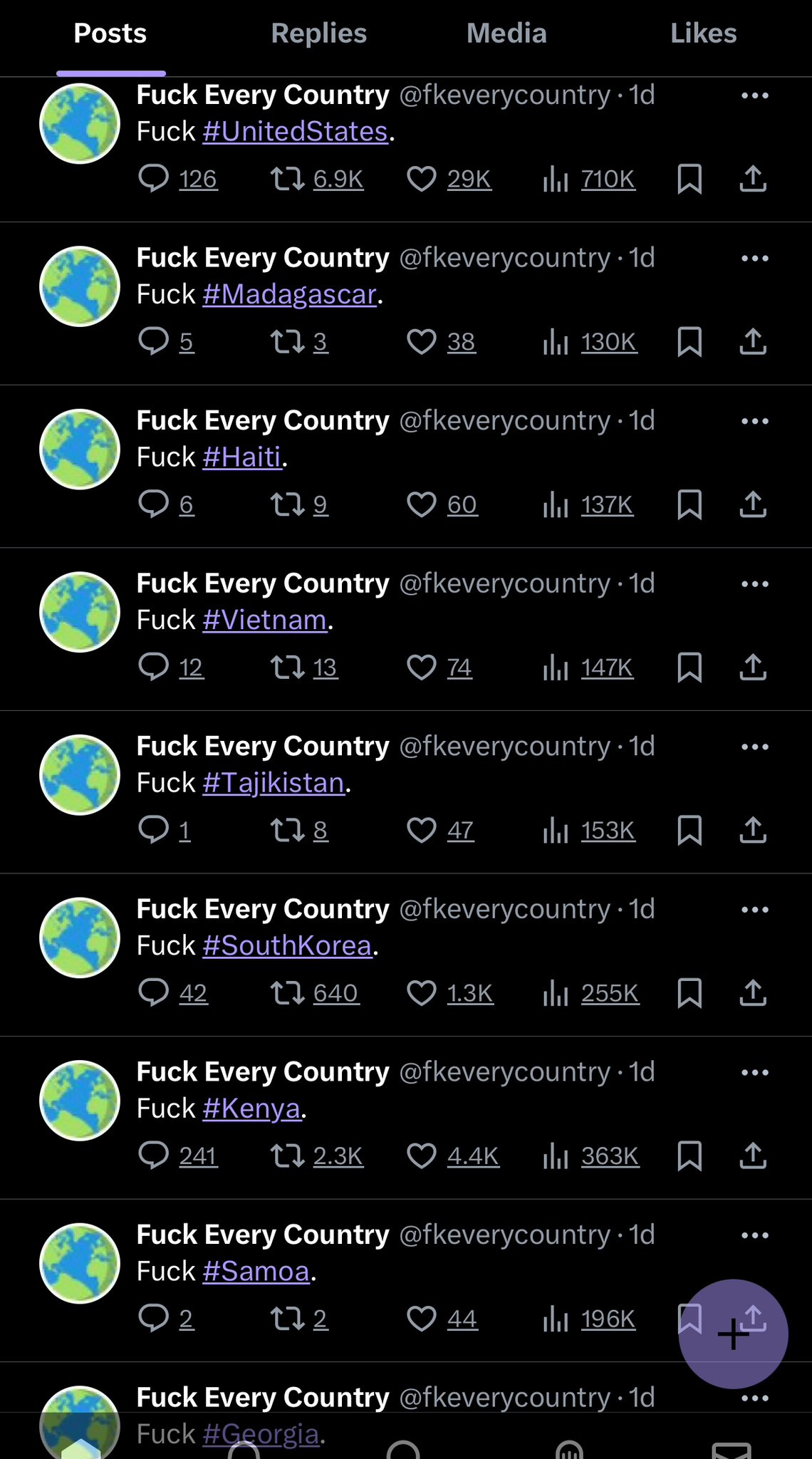Reply to the #SouthKorea post
Viewport: 812px width, 1459px height.
(x=154, y=993)
